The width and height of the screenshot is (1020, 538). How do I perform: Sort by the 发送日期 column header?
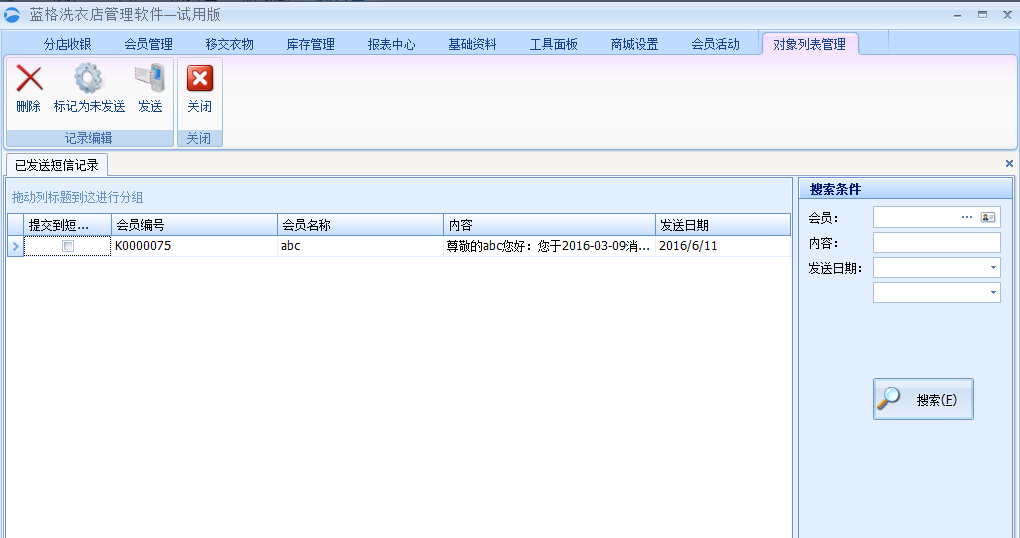(x=723, y=225)
